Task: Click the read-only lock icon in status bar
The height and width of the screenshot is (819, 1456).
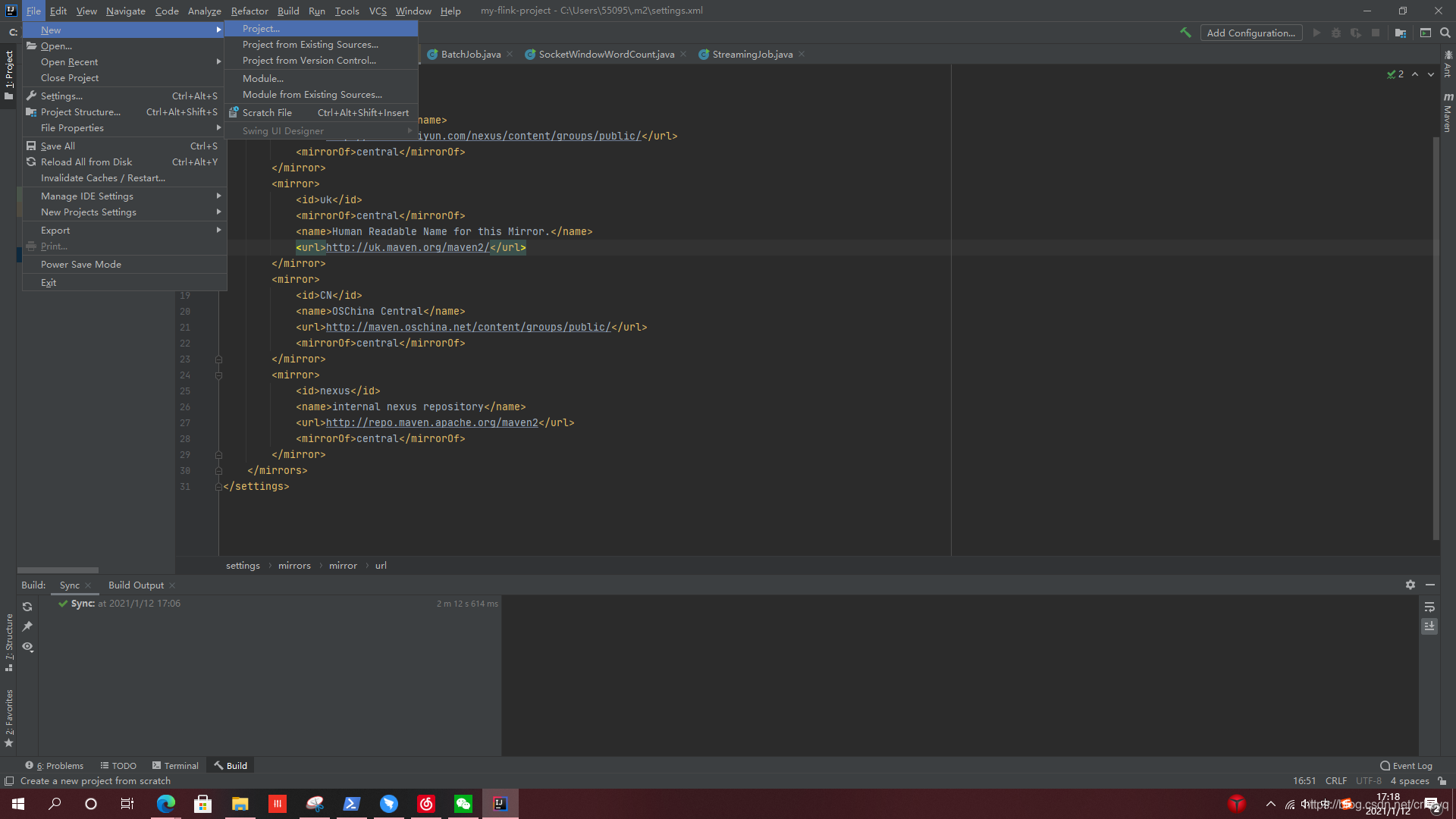Action: click(1442, 781)
